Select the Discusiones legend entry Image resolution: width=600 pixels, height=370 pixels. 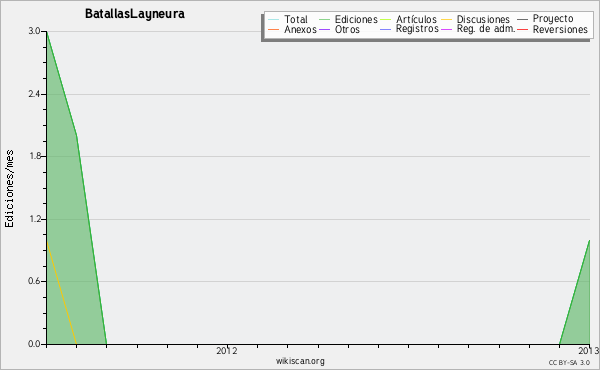483,19
